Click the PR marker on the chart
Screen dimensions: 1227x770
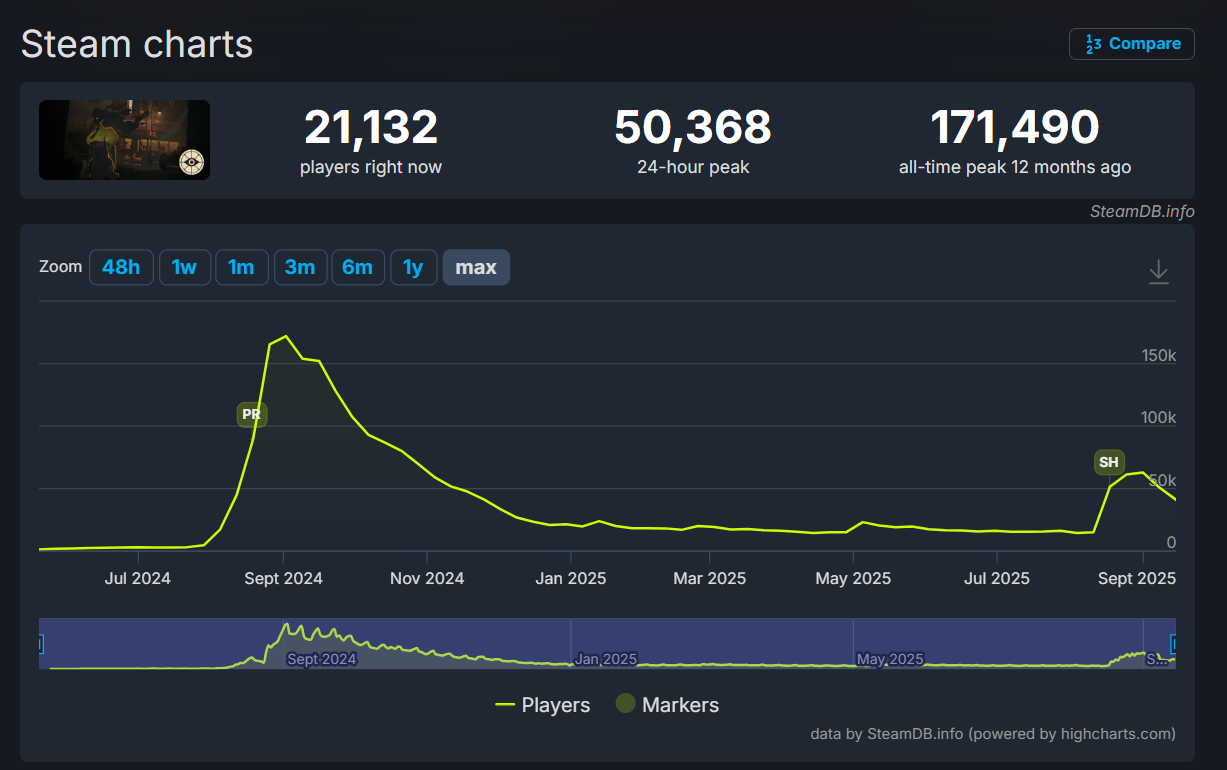[251, 414]
